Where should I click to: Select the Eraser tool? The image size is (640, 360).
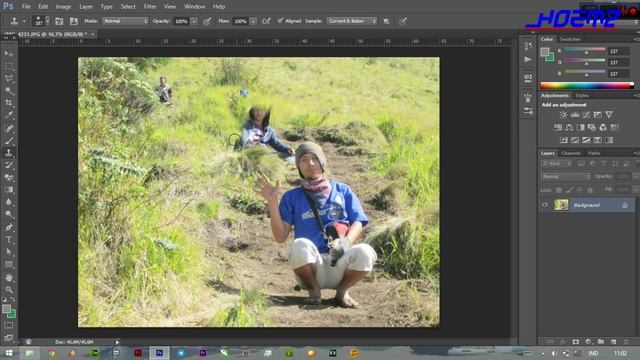coord(9,177)
